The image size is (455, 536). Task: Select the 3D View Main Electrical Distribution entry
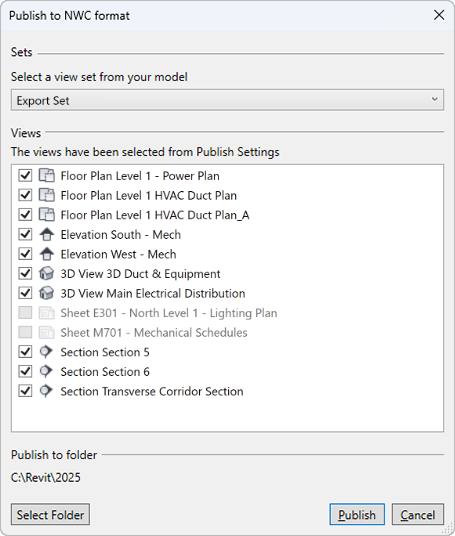(153, 293)
